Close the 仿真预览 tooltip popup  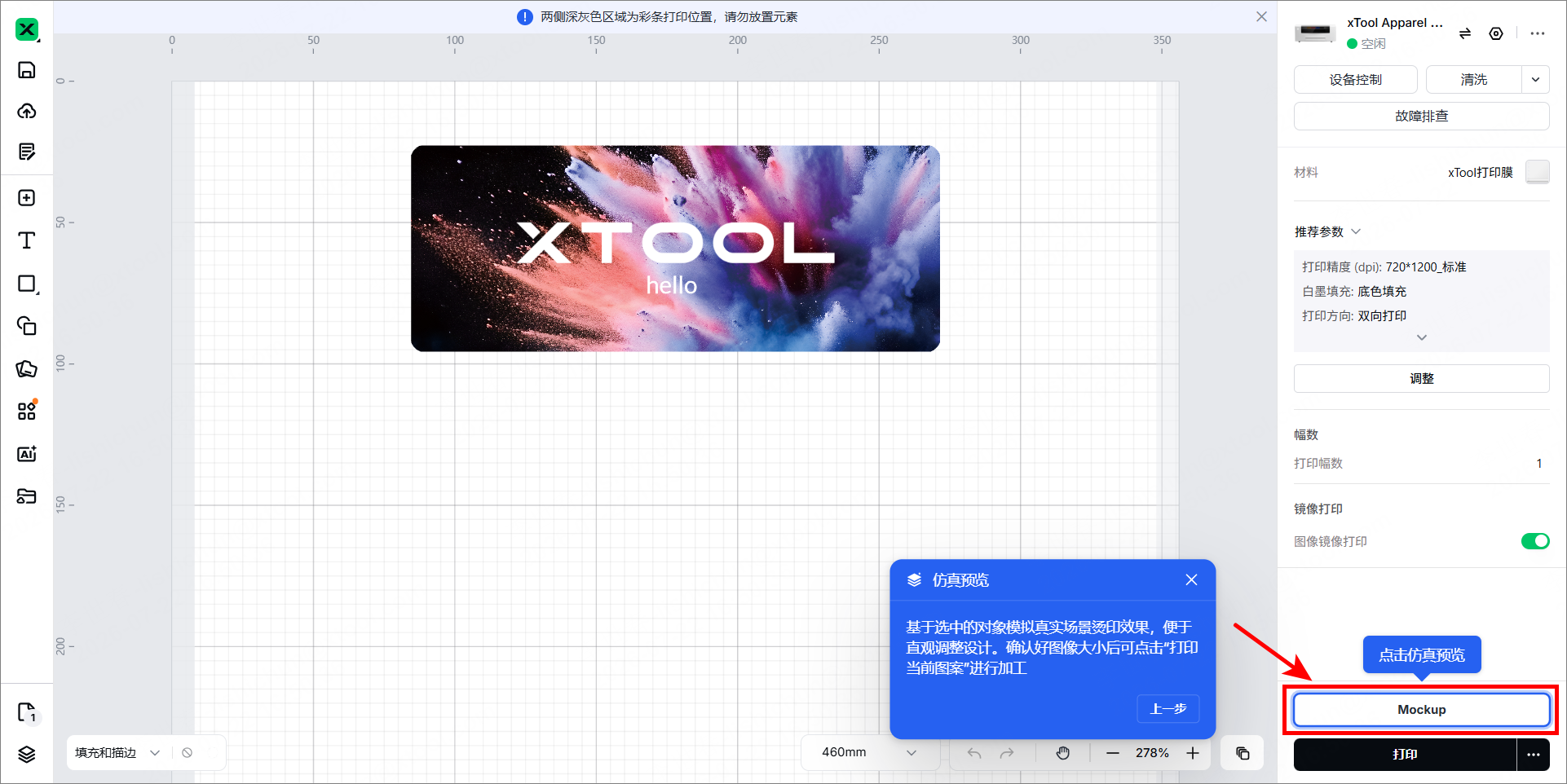coord(1191,579)
